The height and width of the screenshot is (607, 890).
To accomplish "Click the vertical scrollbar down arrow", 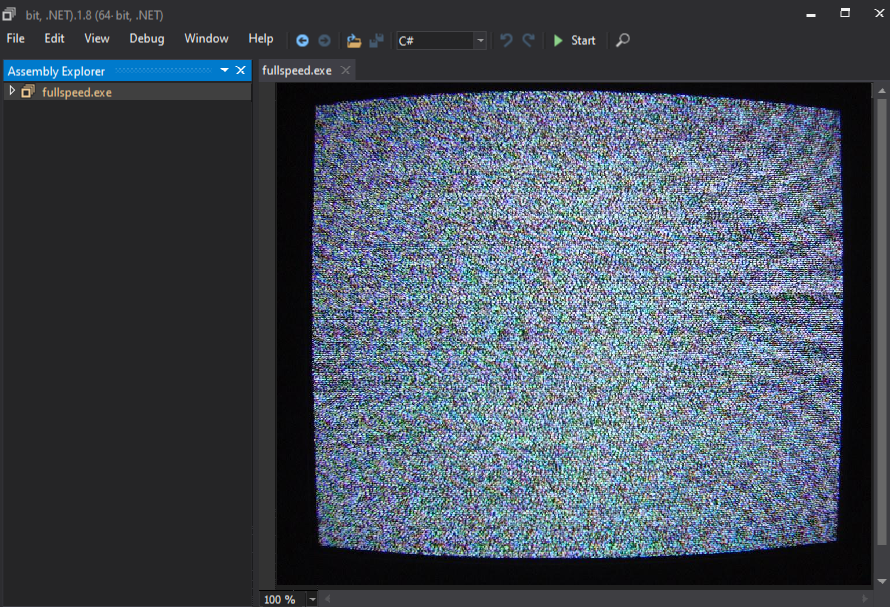I will tap(881, 581).
